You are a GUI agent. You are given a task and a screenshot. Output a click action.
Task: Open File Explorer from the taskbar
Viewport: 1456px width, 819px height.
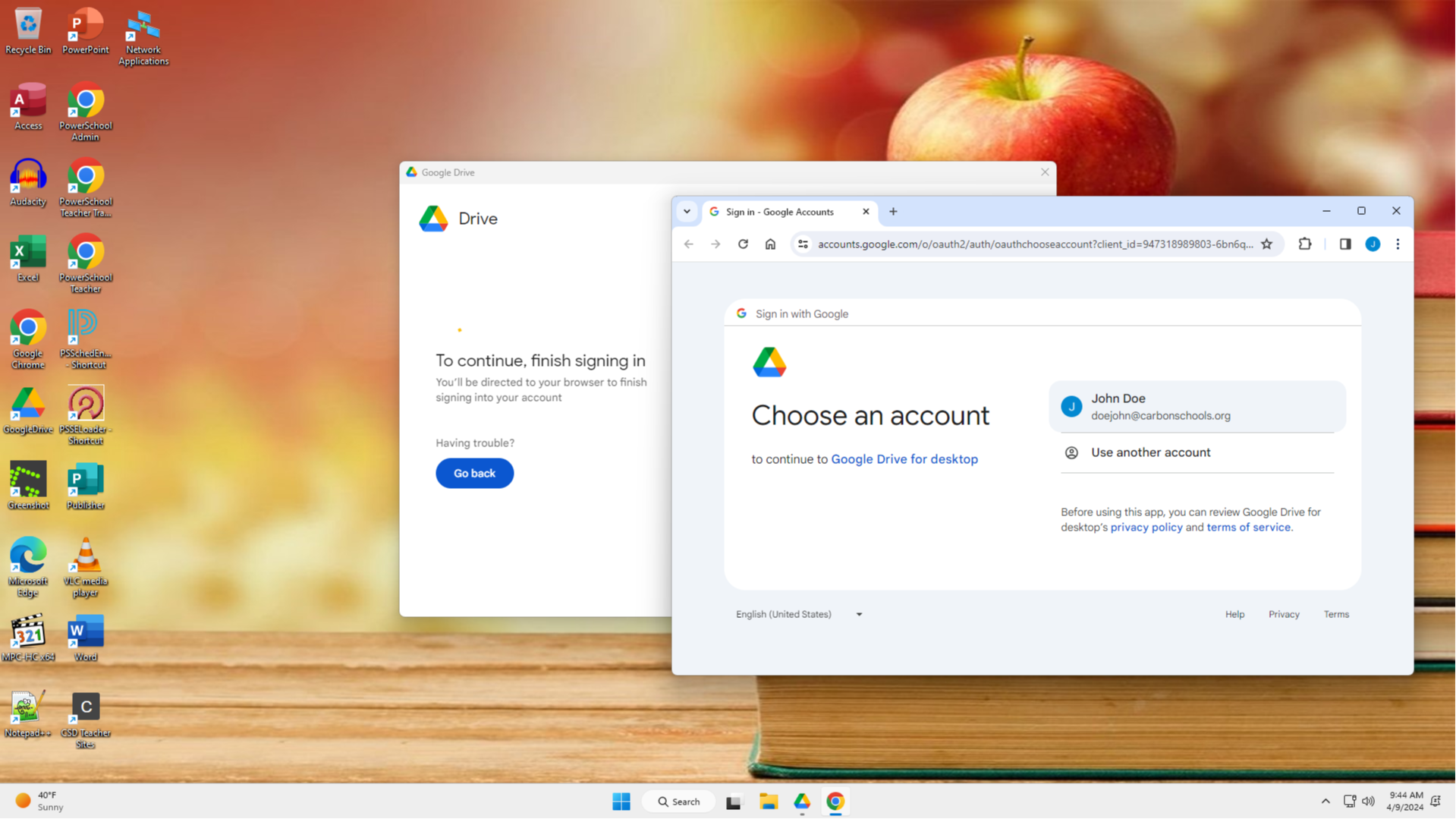click(x=769, y=801)
